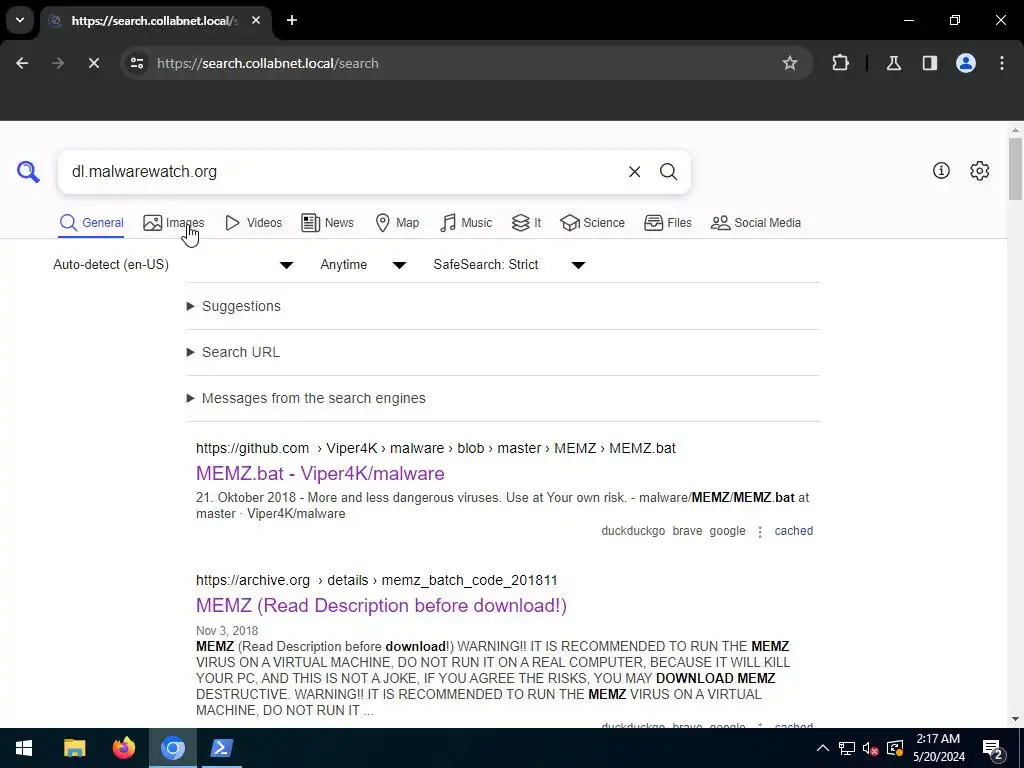Open Chrome Labs flask icon

[893, 63]
